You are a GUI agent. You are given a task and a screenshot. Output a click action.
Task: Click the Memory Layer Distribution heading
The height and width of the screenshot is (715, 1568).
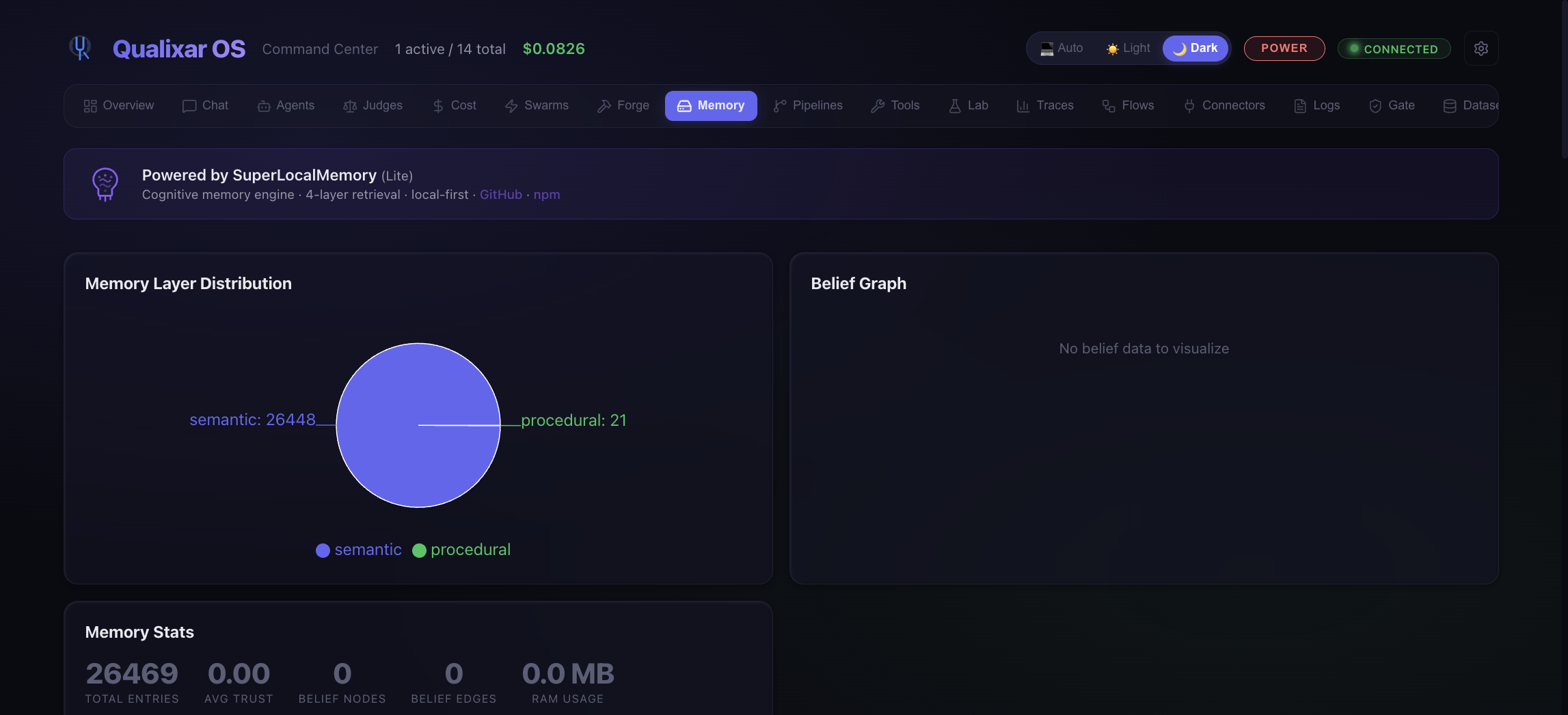[x=189, y=284]
